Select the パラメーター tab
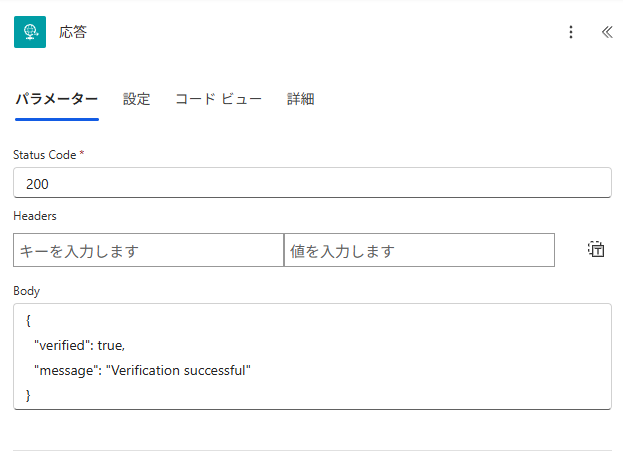Viewport: 623px width, 452px height. click(x=57, y=99)
